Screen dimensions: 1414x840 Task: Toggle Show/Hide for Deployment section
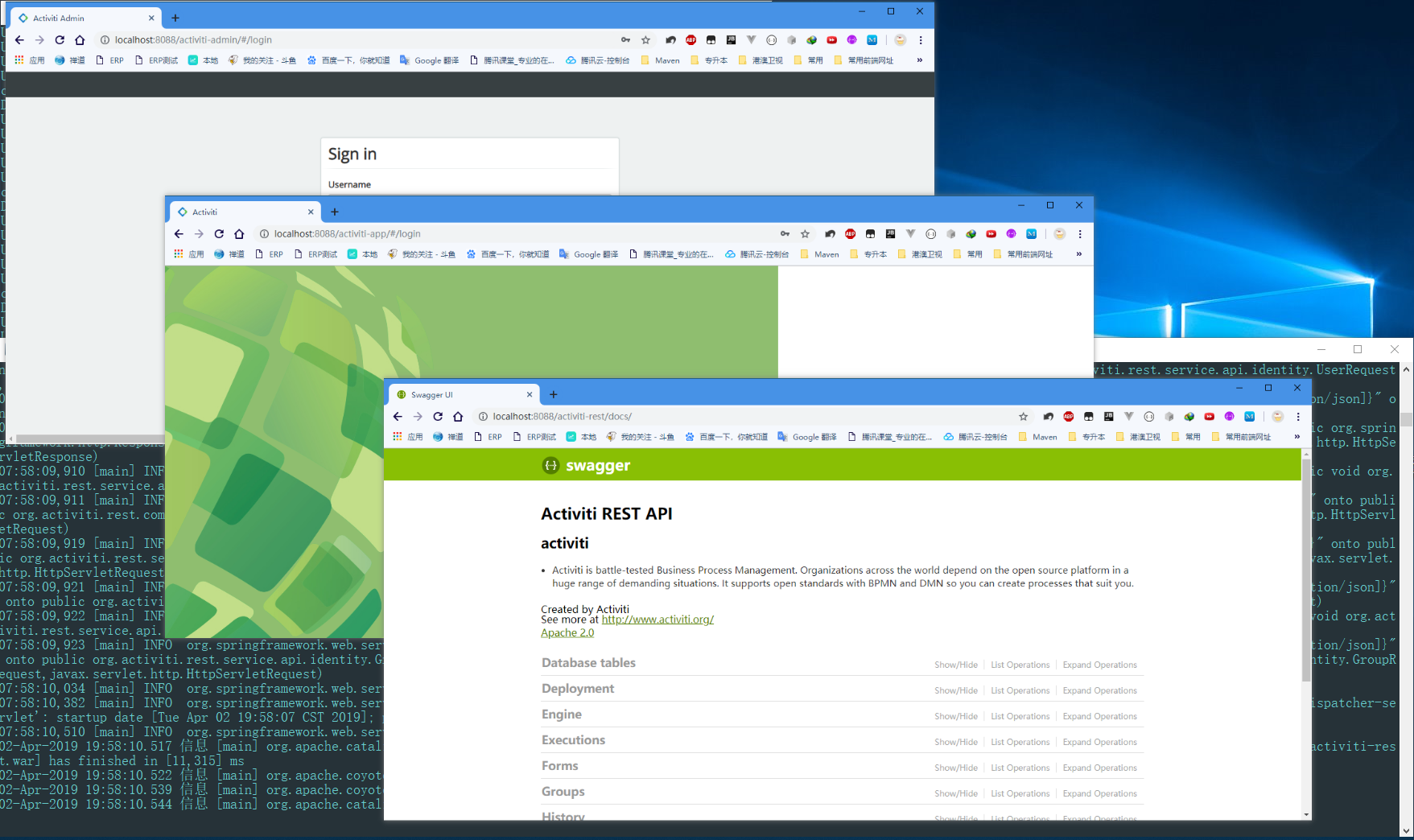coord(956,690)
